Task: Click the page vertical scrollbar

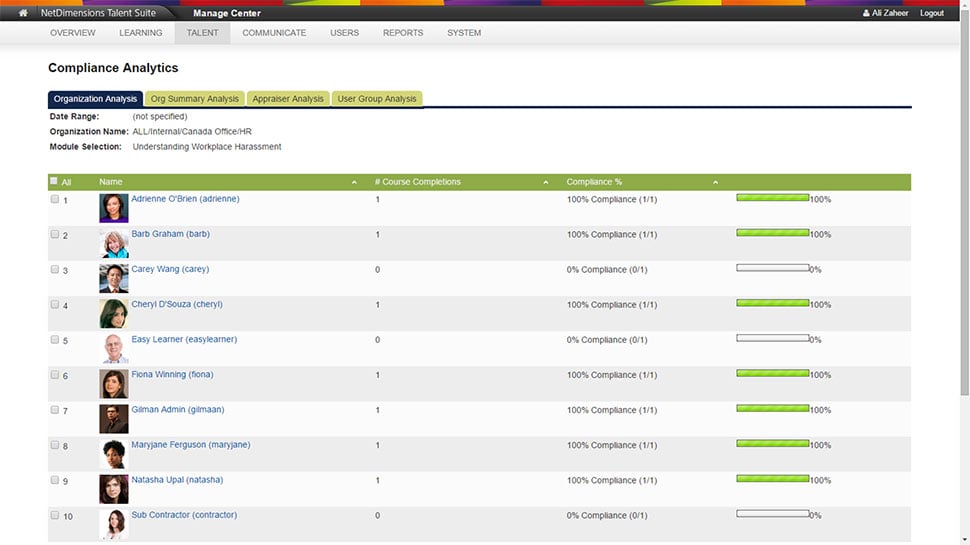Action: tap(964, 204)
